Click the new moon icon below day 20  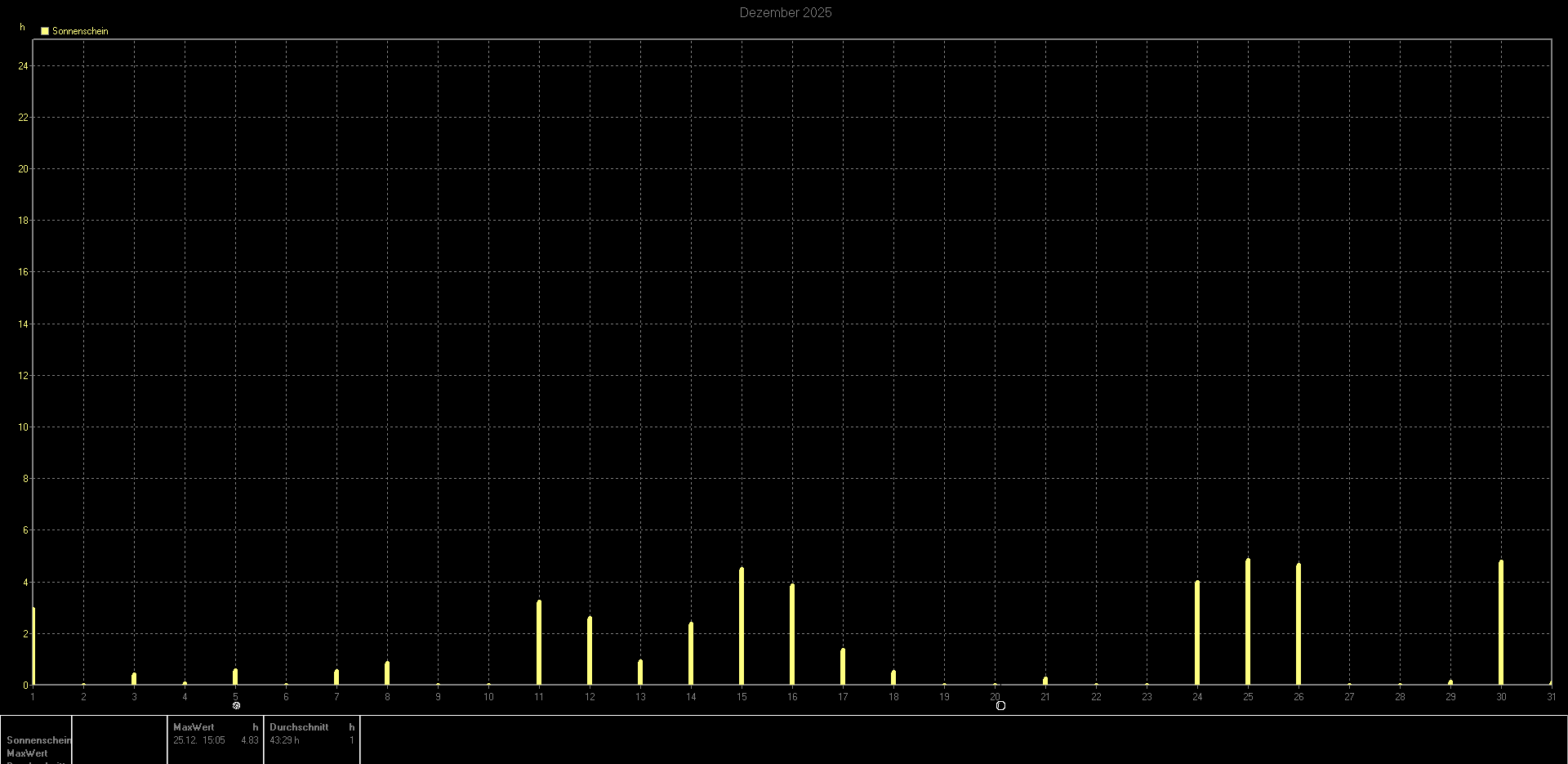pos(1000,705)
